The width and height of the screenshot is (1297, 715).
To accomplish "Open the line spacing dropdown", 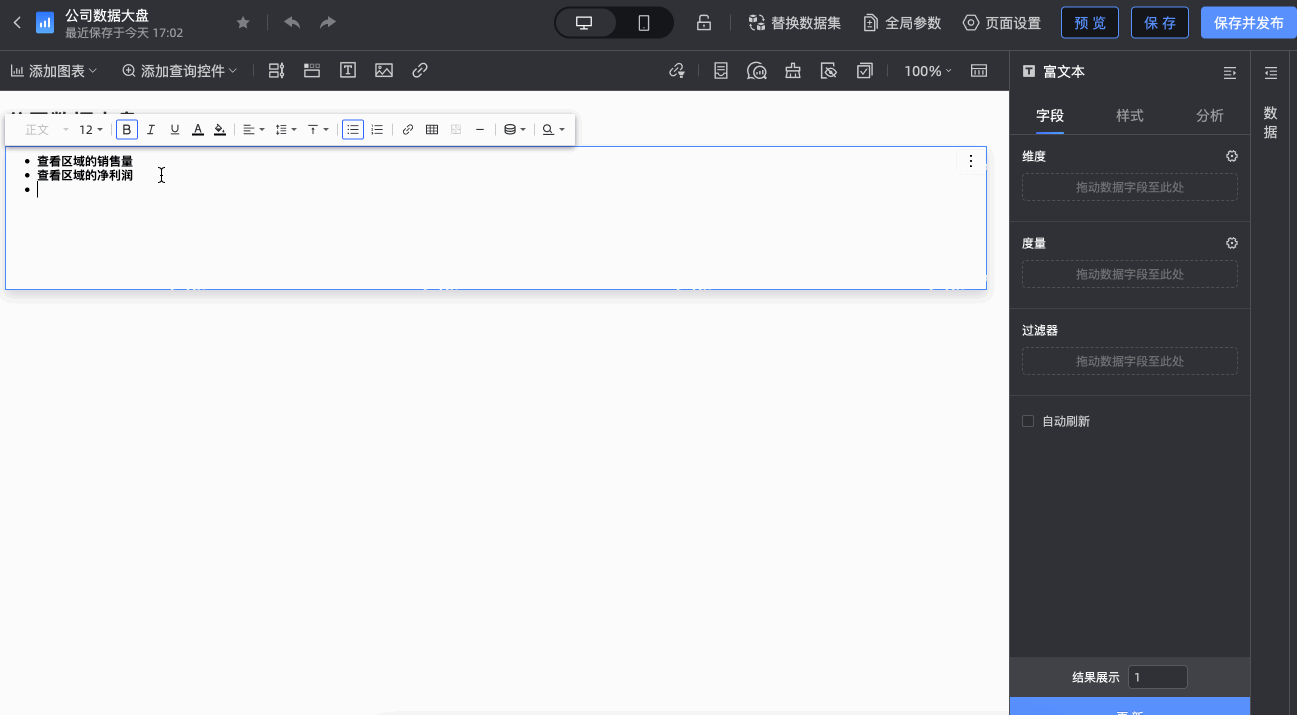I will (286, 130).
